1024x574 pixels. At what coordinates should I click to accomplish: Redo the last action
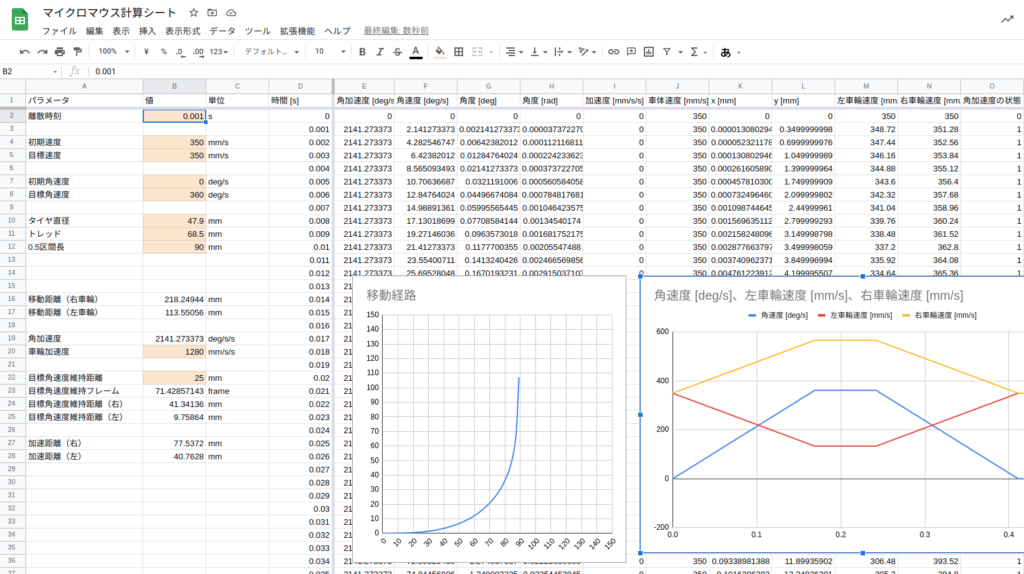42,52
